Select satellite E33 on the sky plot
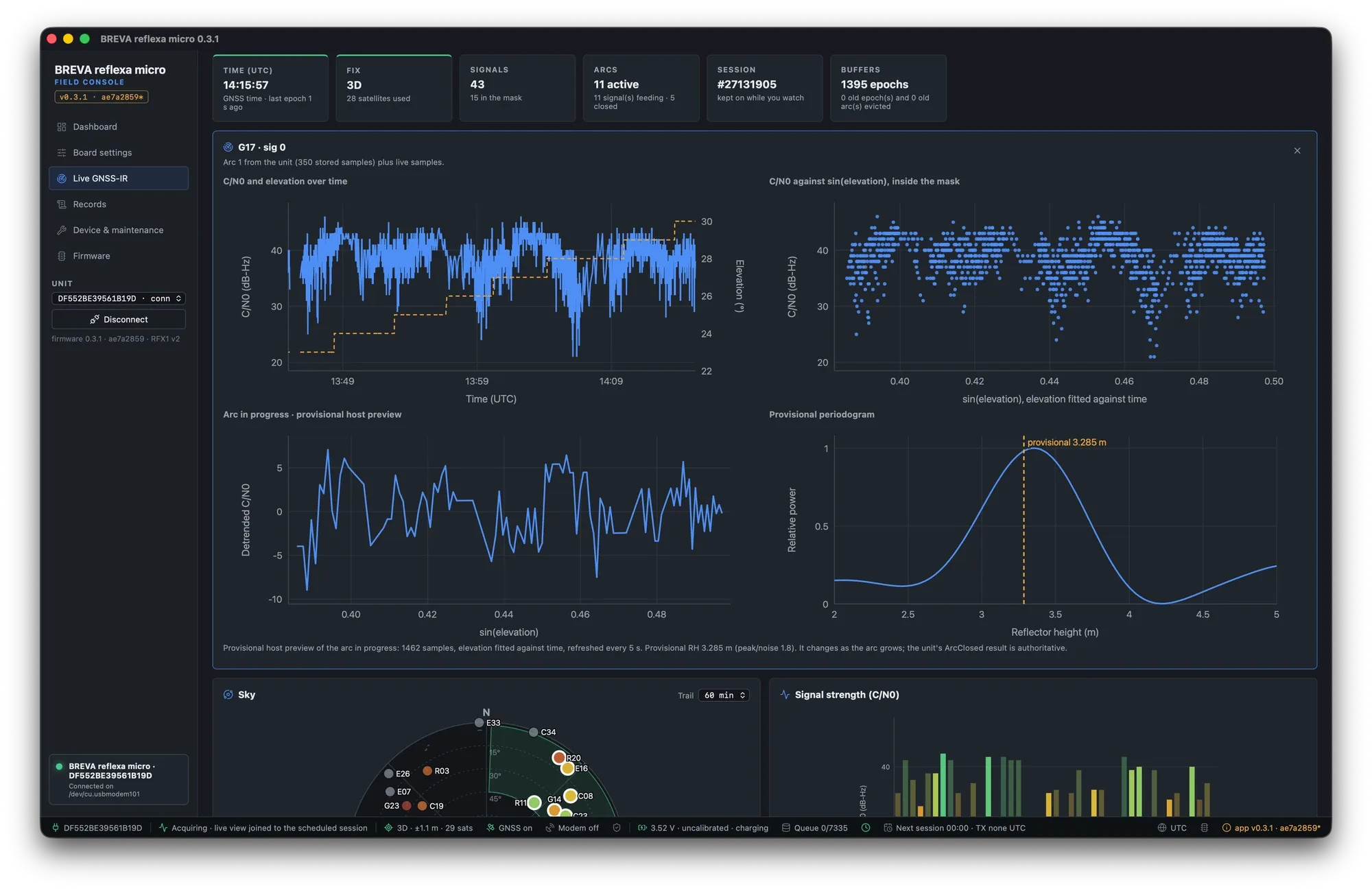The image size is (1372, 891). point(479,722)
